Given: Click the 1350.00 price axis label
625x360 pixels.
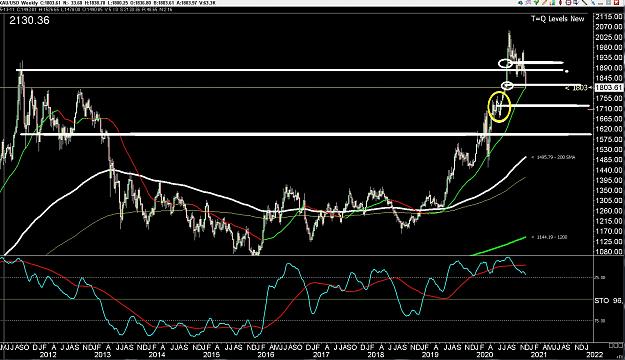Looking at the screenshot, I should coord(608,191).
